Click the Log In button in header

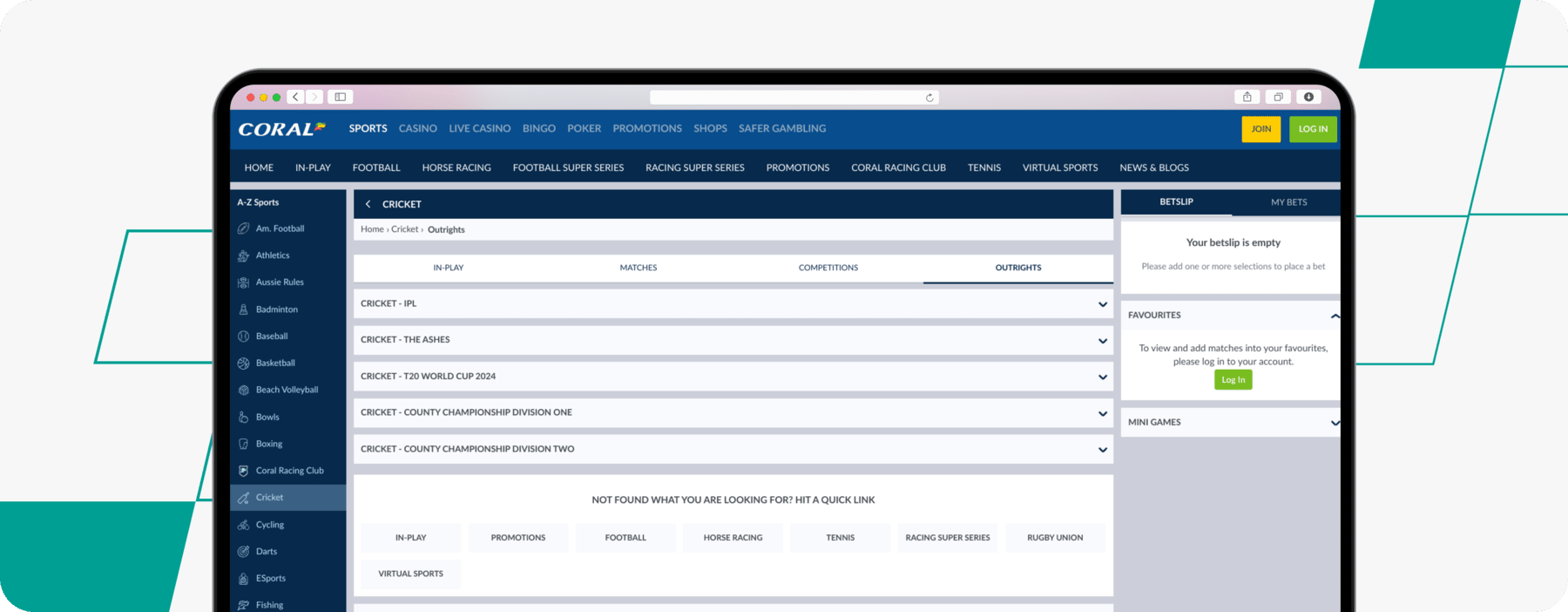point(1313,129)
